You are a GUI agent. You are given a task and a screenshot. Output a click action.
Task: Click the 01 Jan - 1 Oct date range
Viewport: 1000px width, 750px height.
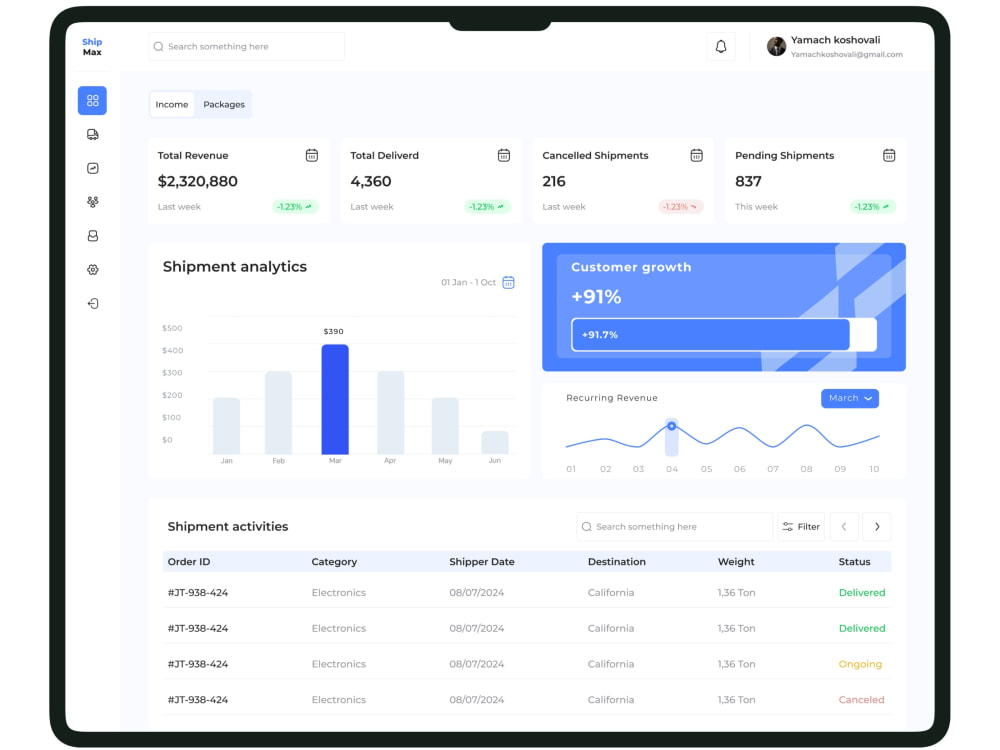(x=468, y=282)
